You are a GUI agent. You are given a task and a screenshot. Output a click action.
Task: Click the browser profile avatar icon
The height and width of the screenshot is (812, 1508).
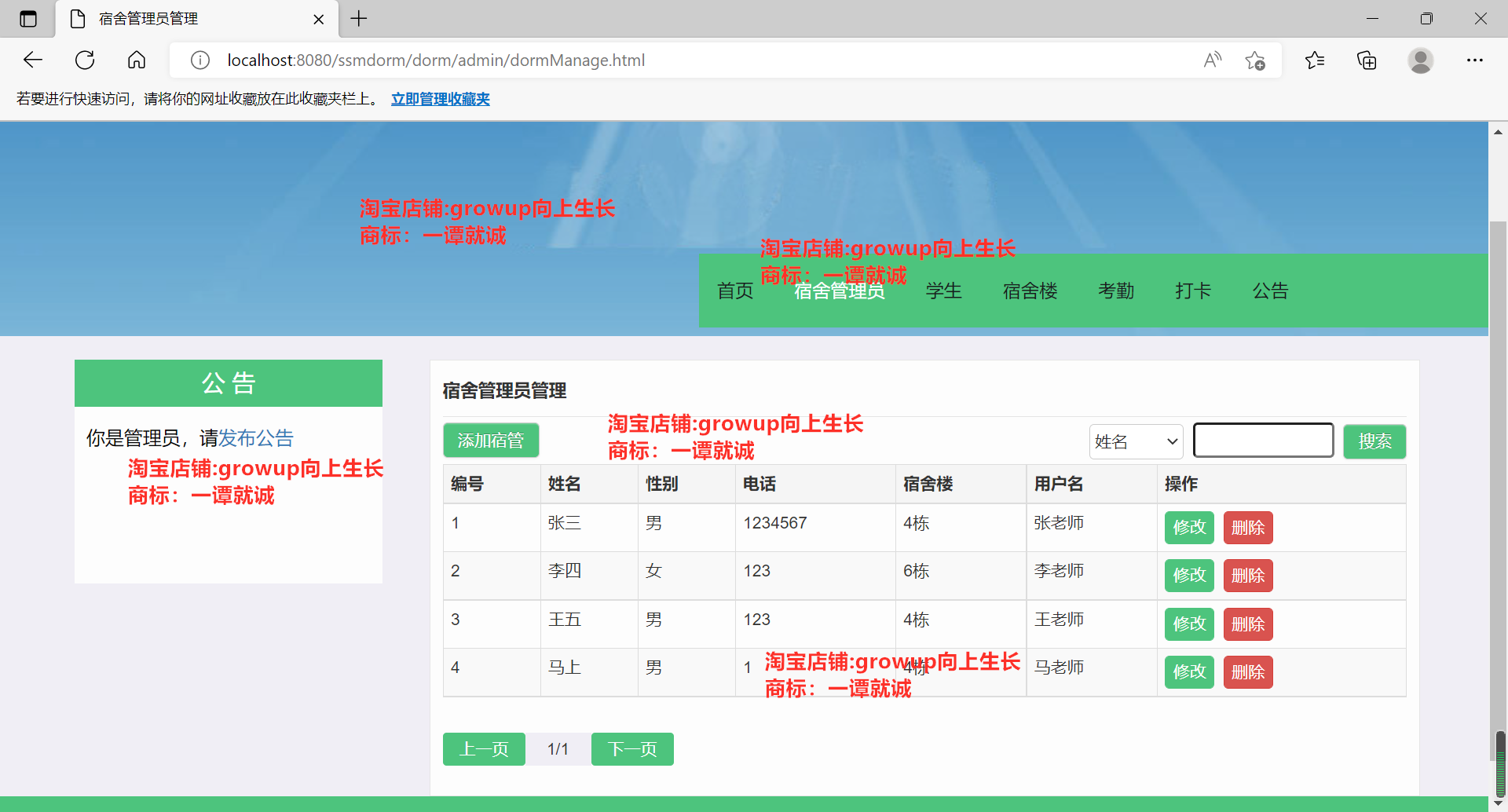point(1422,60)
